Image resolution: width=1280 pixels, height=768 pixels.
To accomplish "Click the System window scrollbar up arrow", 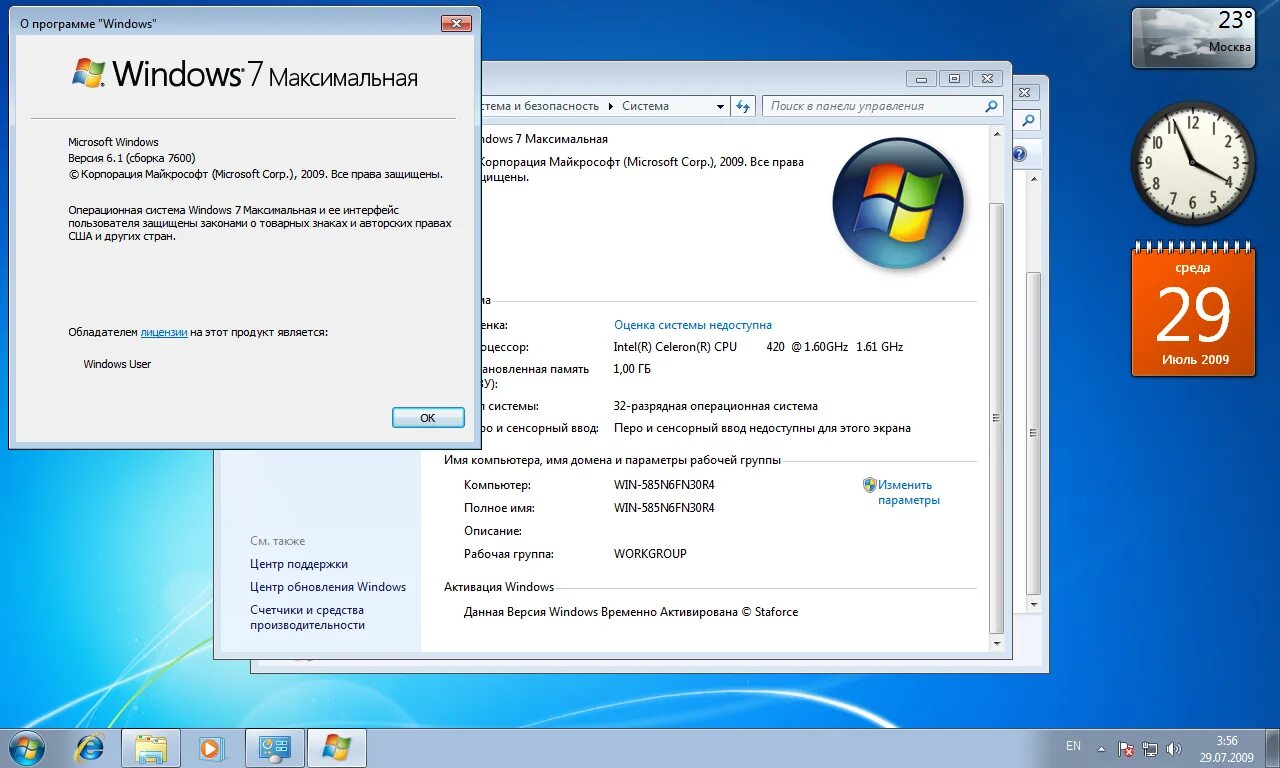I will tap(995, 132).
